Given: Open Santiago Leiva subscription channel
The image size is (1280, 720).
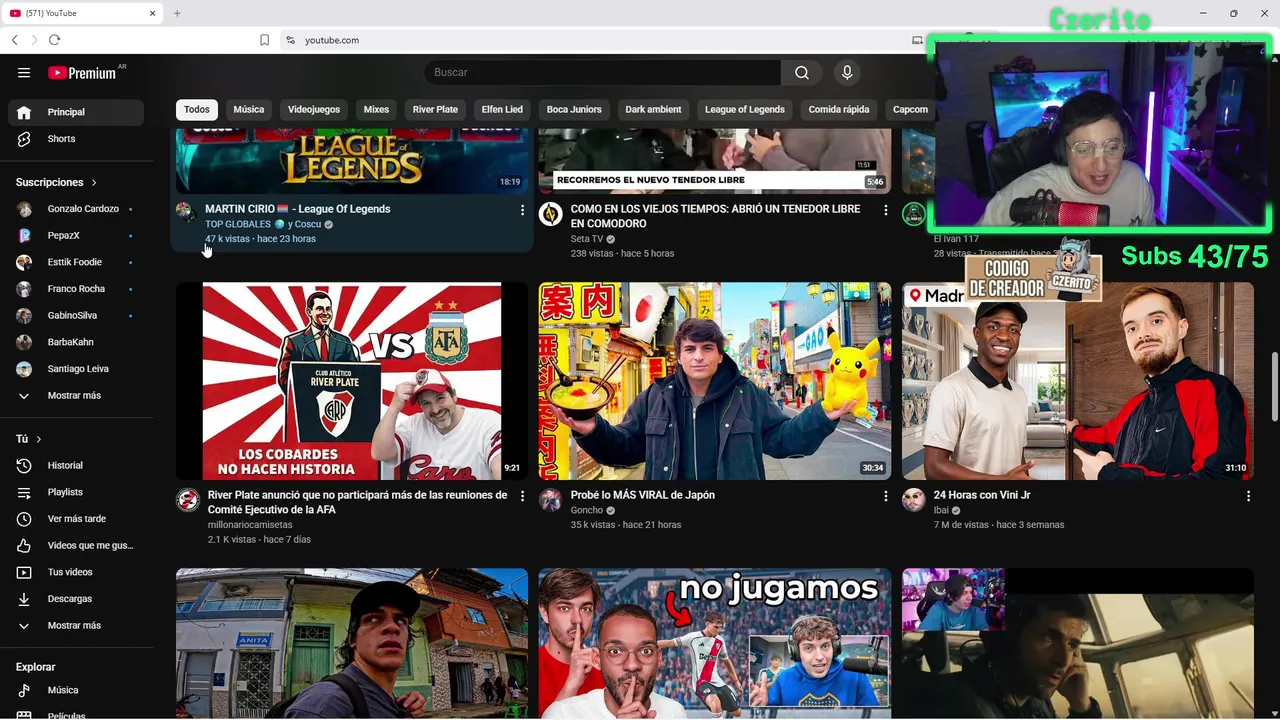Looking at the screenshot, I should coord(76,369).
